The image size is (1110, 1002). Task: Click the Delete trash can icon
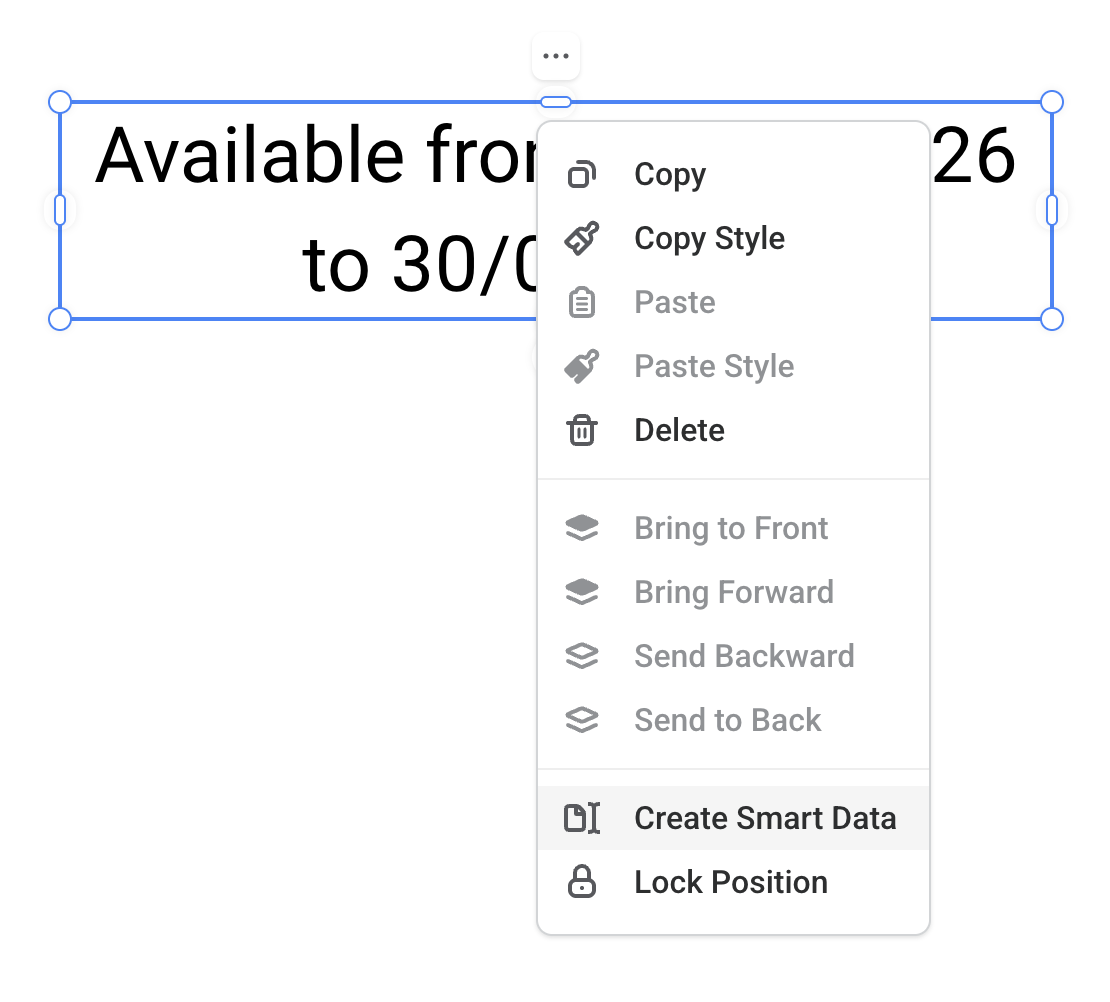pyautogui.click(x=582, y=430)
